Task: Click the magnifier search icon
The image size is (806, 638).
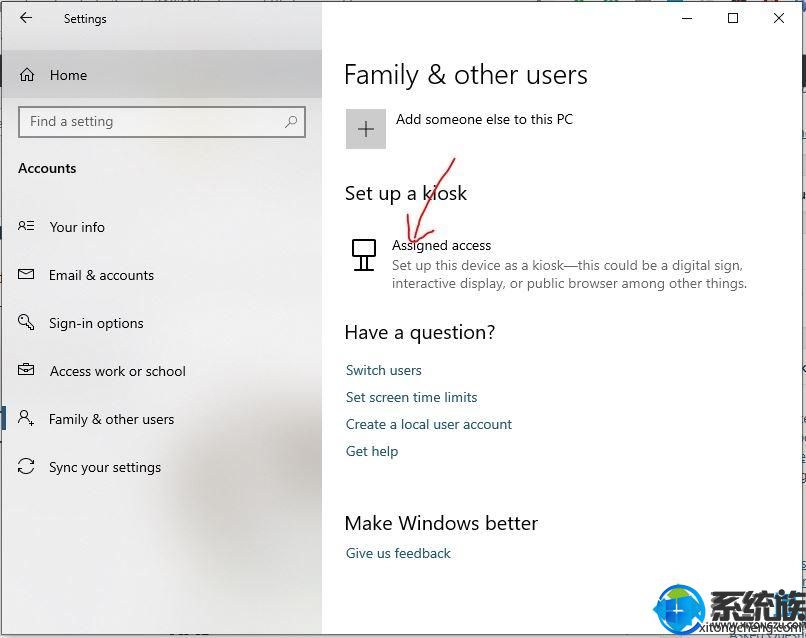Action: 291,122
